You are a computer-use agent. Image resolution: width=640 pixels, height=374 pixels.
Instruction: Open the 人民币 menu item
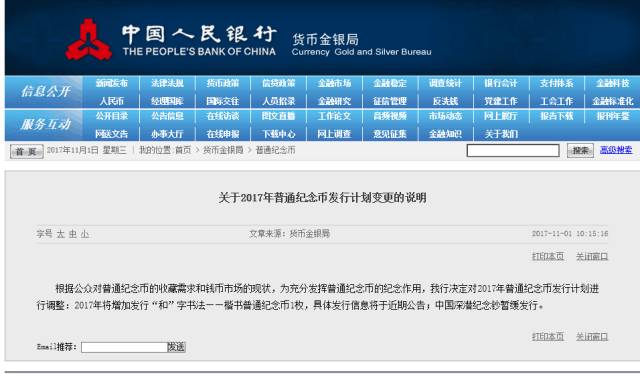[x=111, y=101]
